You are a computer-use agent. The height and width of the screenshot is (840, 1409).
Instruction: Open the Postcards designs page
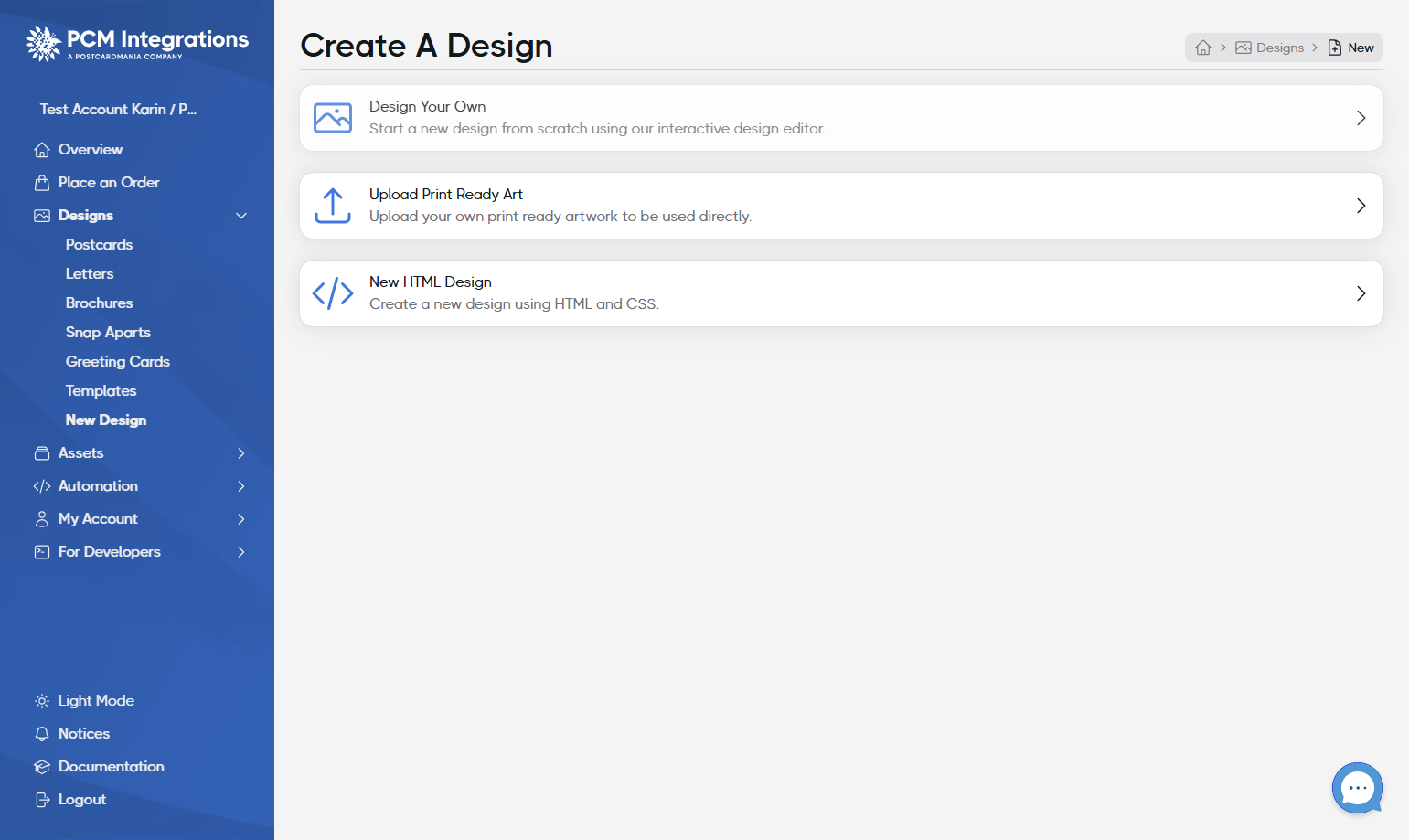click(100, 245)
